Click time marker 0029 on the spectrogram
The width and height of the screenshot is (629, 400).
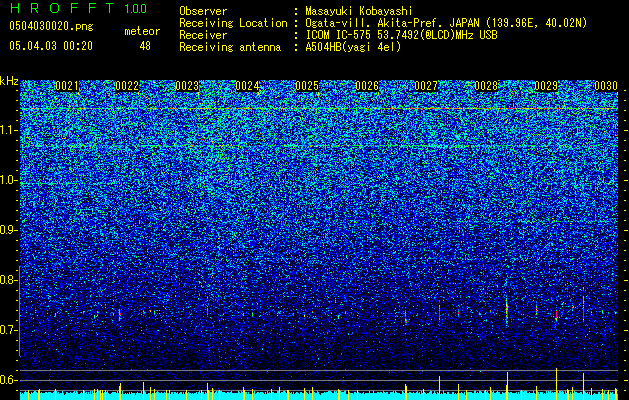546,86
